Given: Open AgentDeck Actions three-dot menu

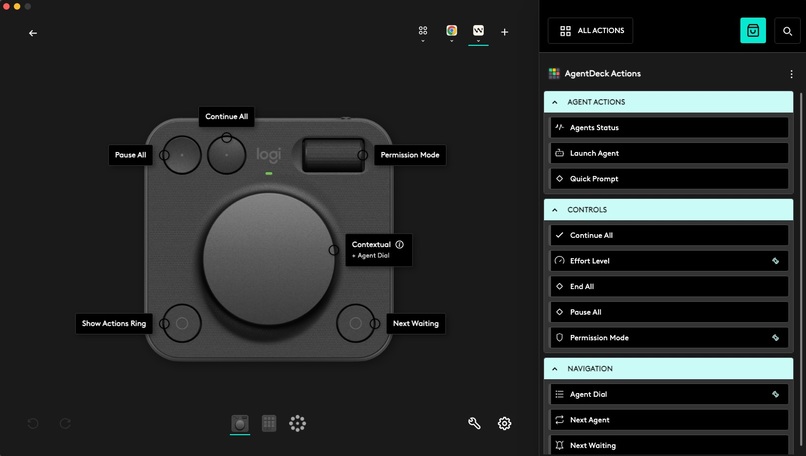Looking at the screenshot, I should (x=791, y=74).
